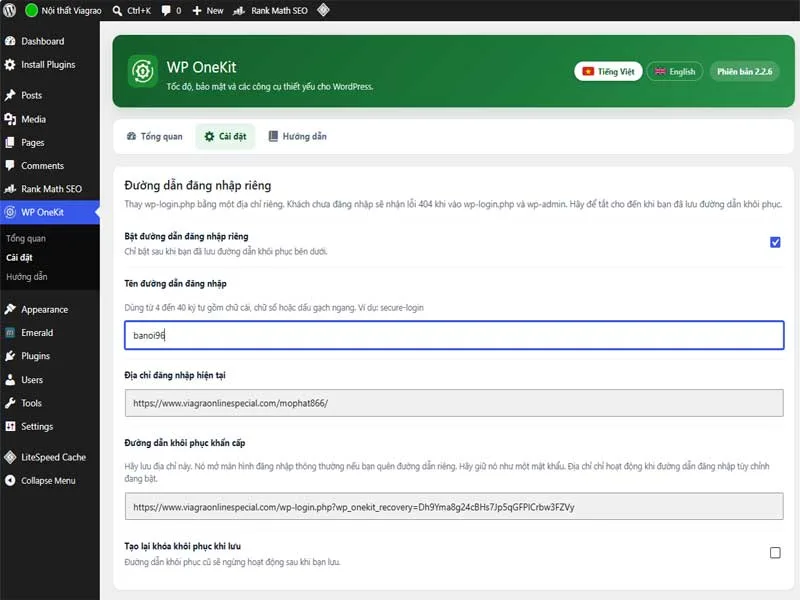Click the Emerald sidebar icon
The height and width of the screenshot is (600, 800).
click(x=10, y=333)
